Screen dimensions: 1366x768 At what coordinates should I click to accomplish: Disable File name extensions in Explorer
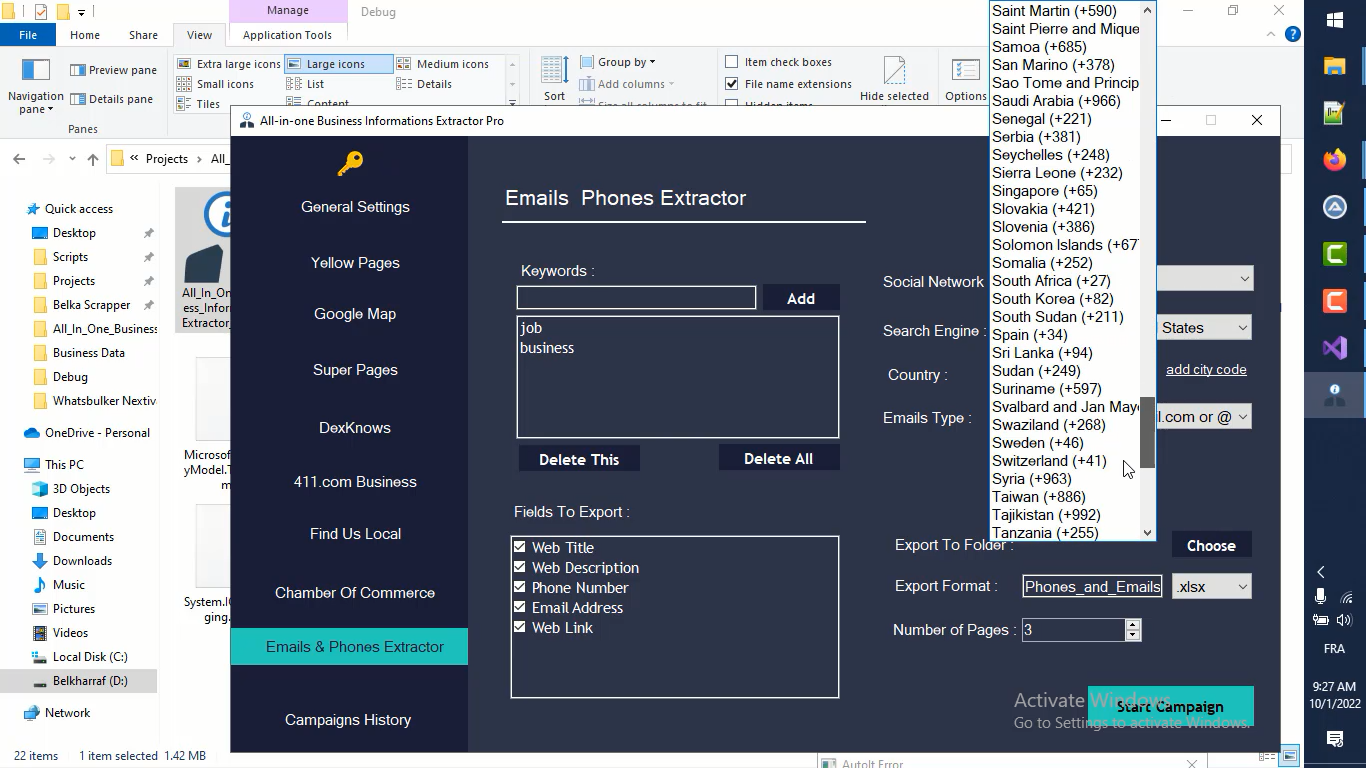tap(732, 84)
